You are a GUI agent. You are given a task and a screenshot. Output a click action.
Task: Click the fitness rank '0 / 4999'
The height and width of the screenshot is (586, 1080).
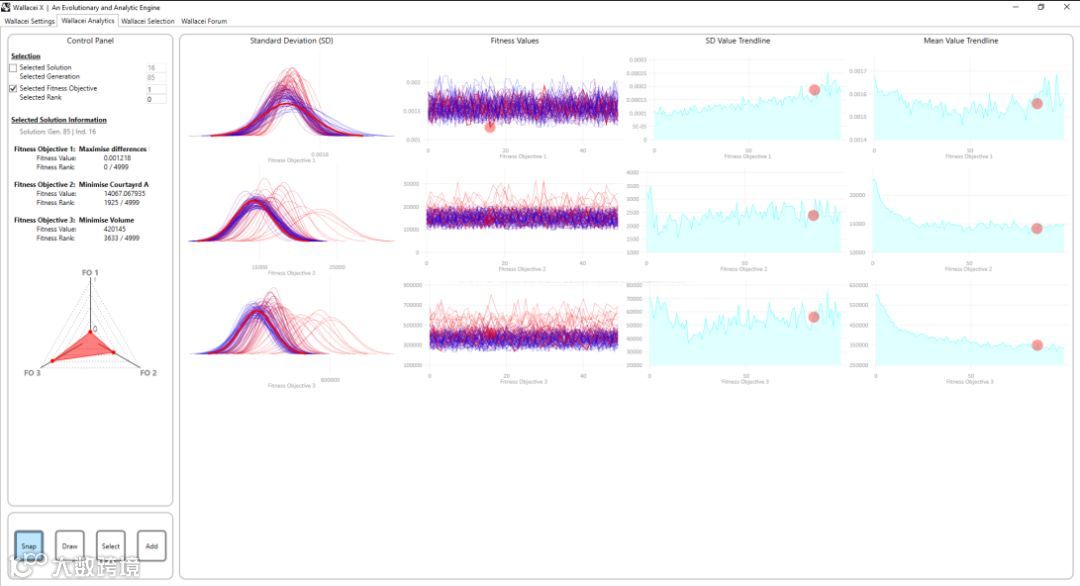(x=116, y=167)
